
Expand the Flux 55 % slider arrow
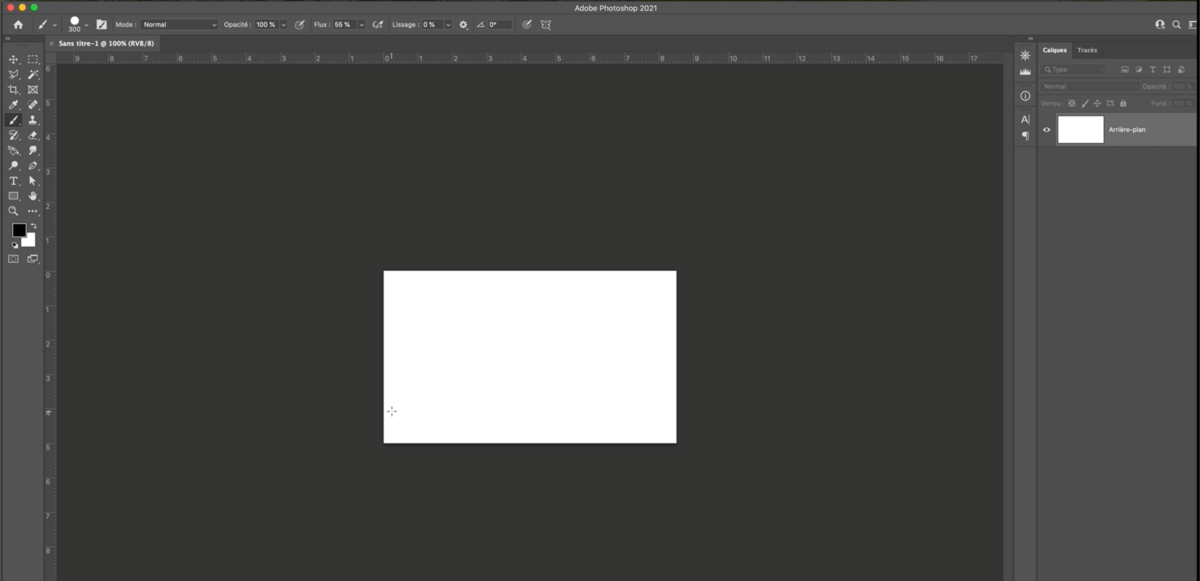(x=361, y=24)
